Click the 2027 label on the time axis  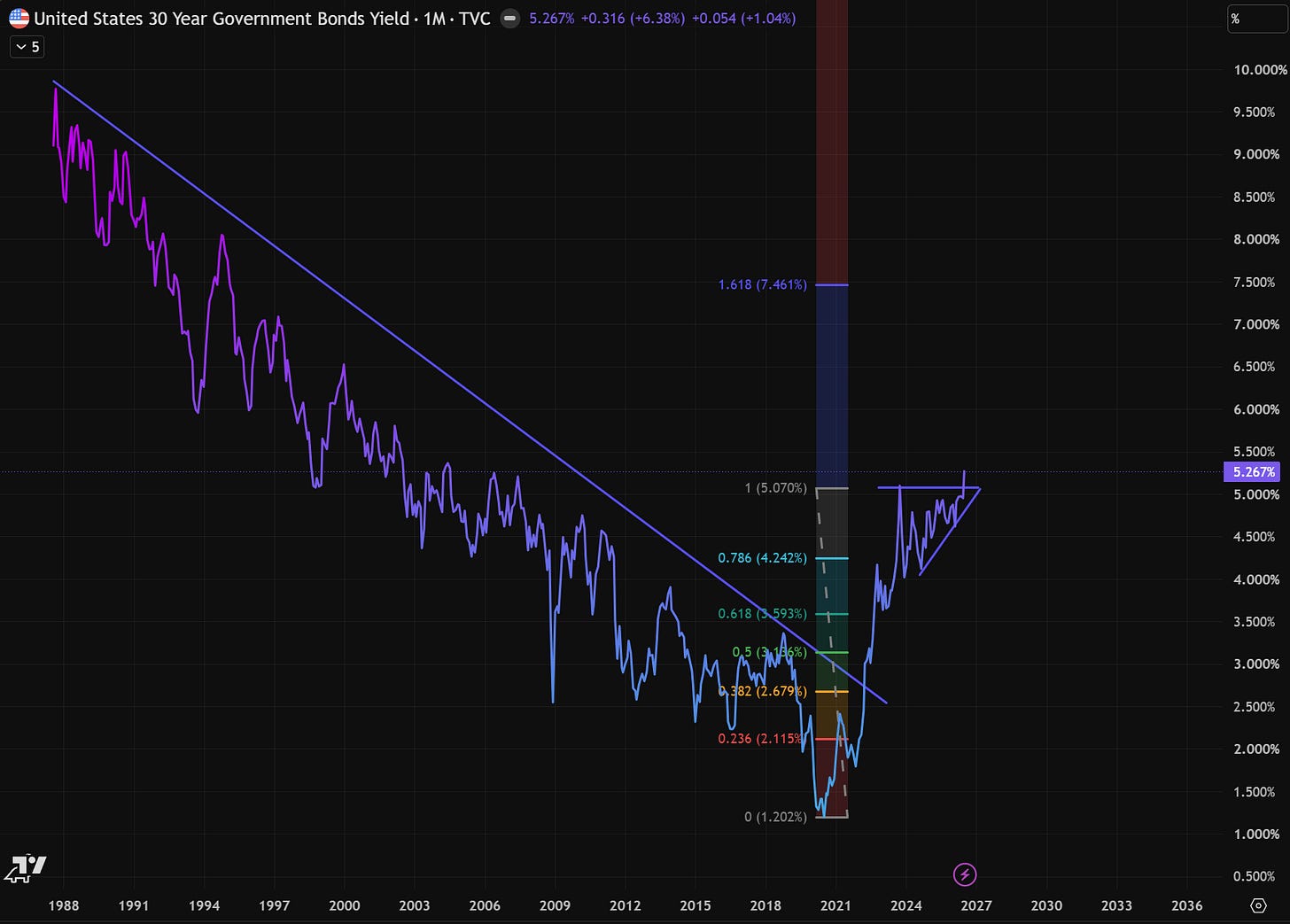[976, 905]
